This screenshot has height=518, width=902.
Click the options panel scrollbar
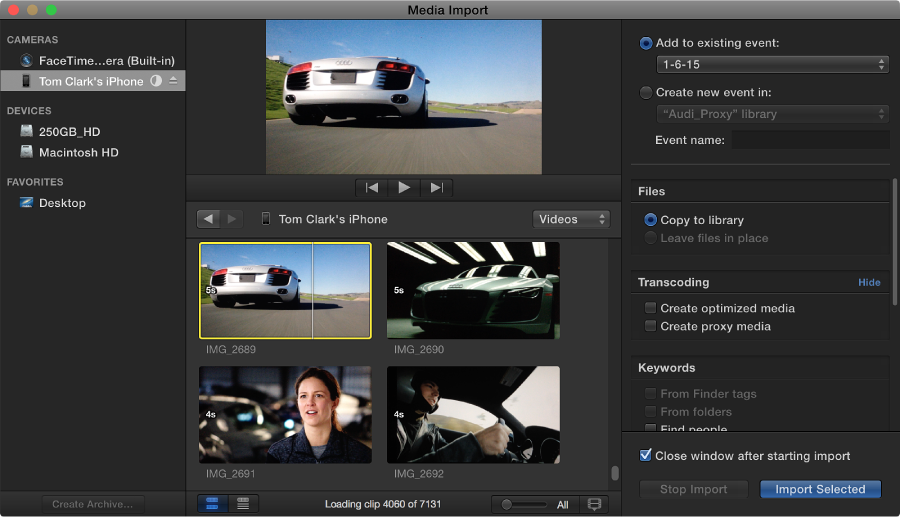(x=895, y=242)
